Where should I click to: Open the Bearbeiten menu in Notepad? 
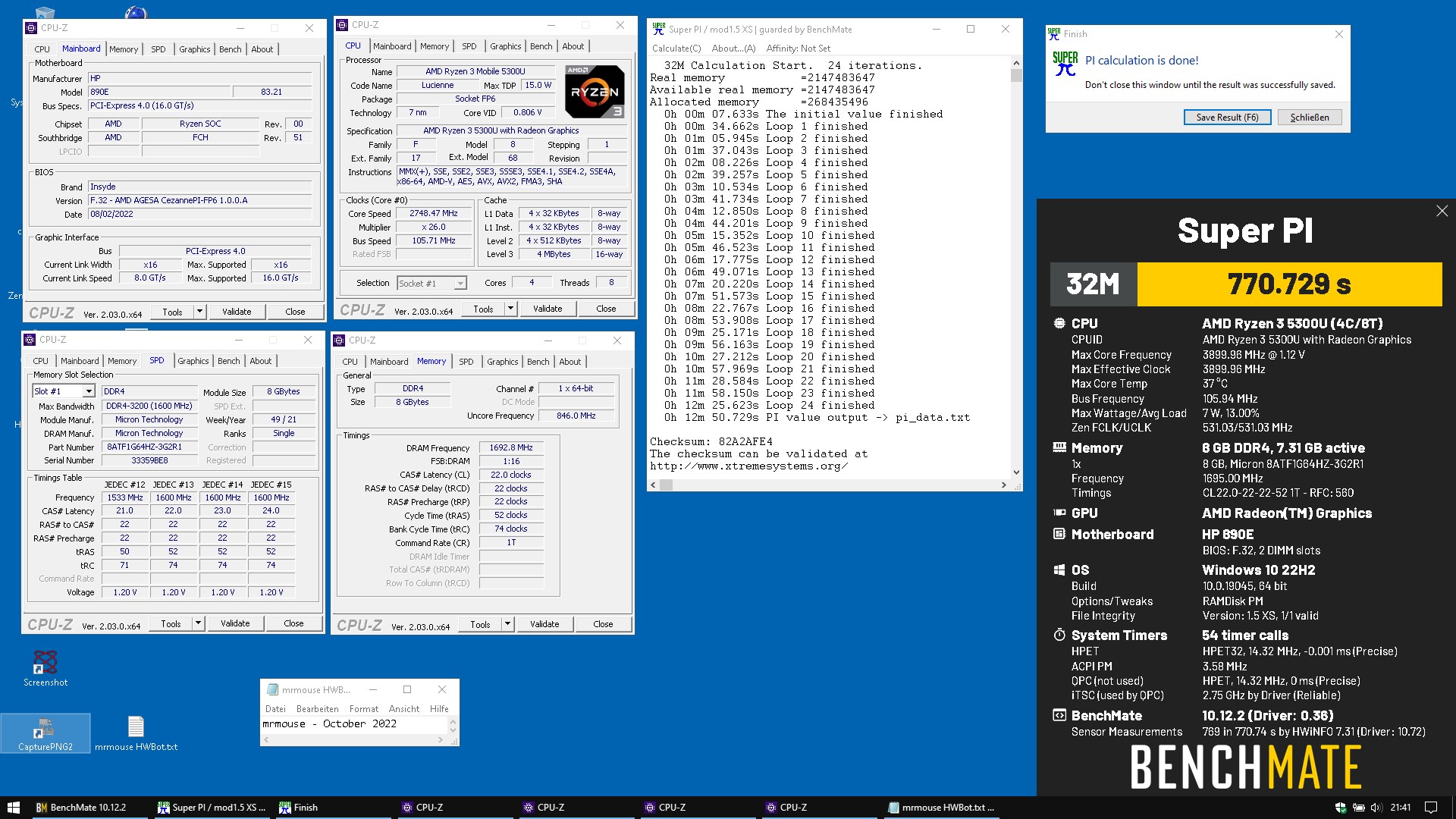click(x=317, y=709)
